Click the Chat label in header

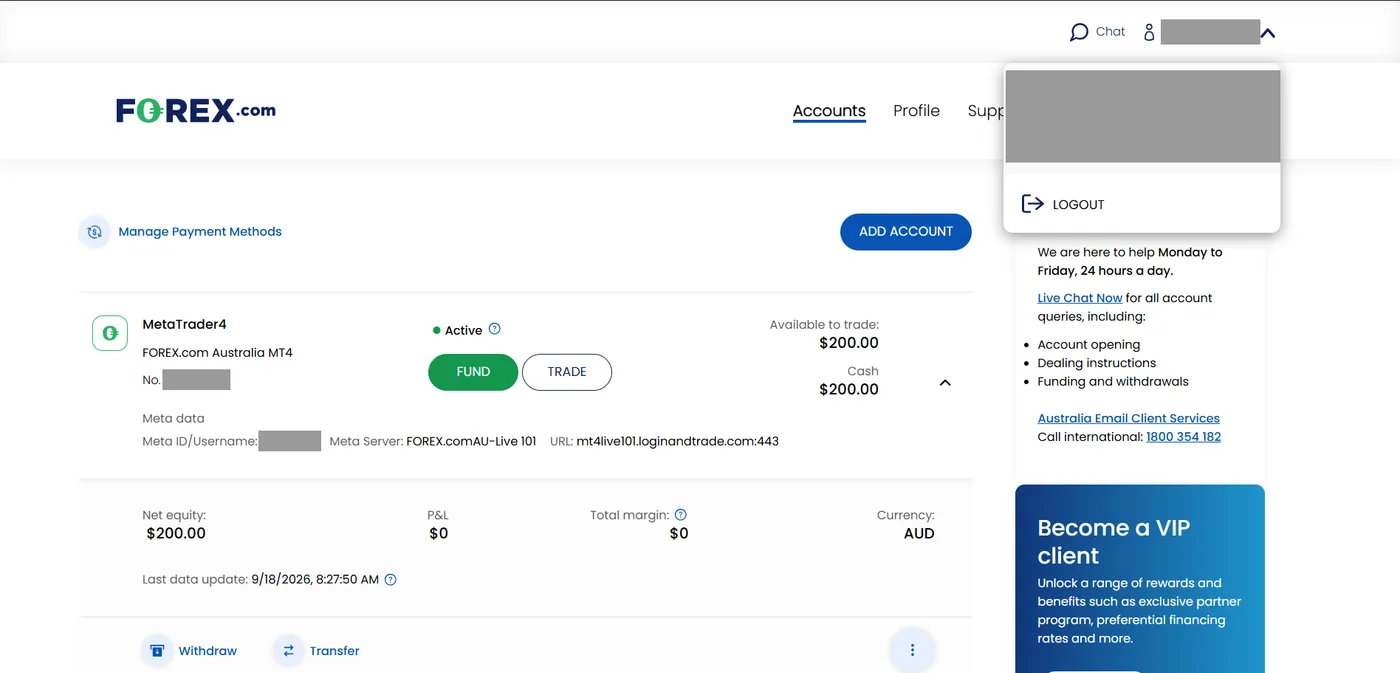[1110, 32]
